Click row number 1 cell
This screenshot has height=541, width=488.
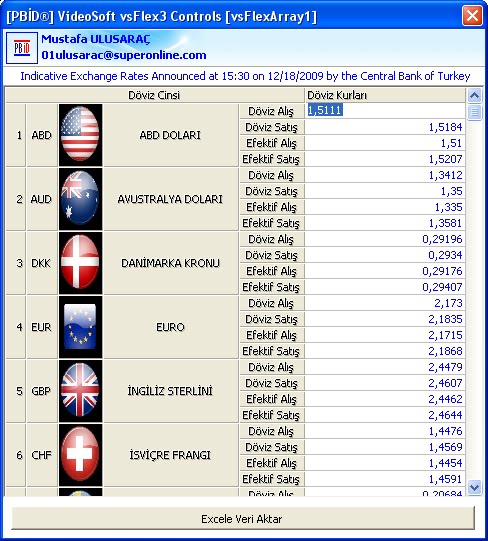16,135
